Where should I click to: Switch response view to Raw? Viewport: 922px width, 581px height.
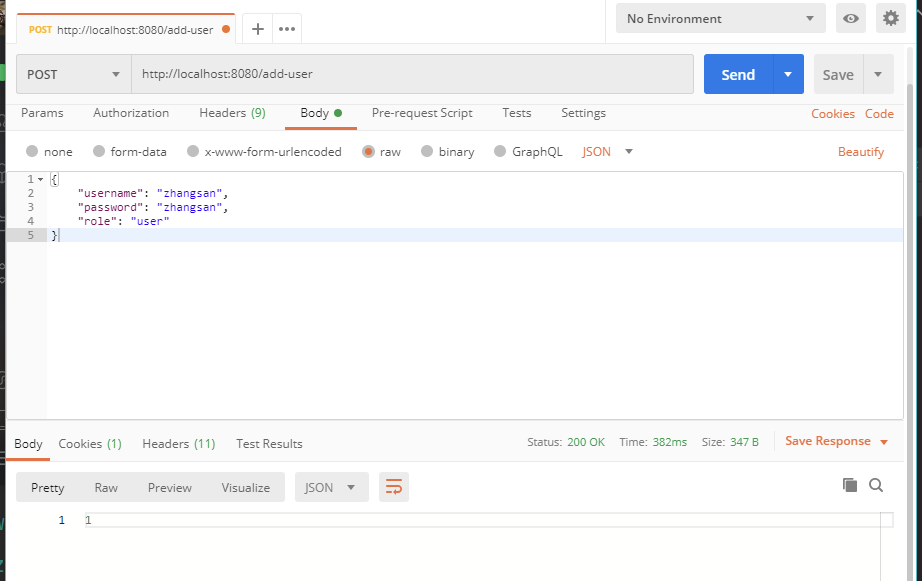106,487
